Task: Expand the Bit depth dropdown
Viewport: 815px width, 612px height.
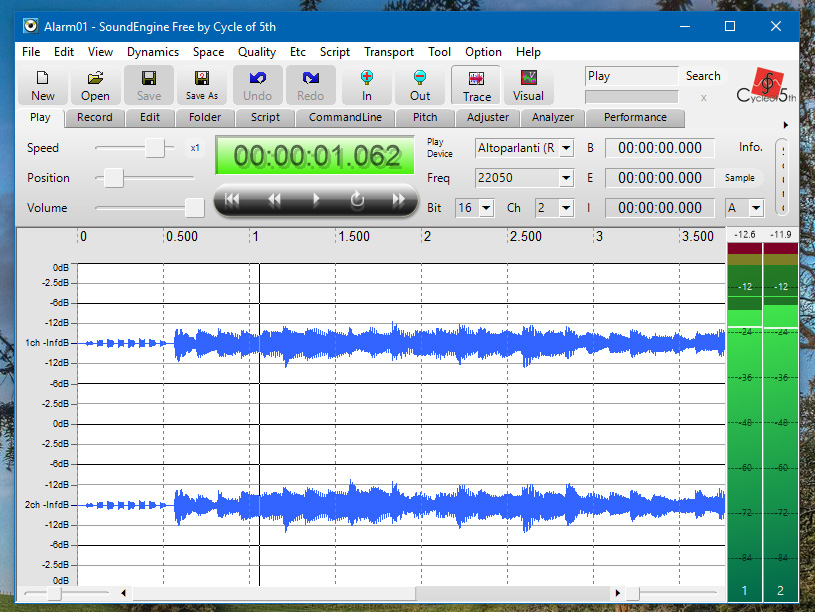Action: point(485,208)
